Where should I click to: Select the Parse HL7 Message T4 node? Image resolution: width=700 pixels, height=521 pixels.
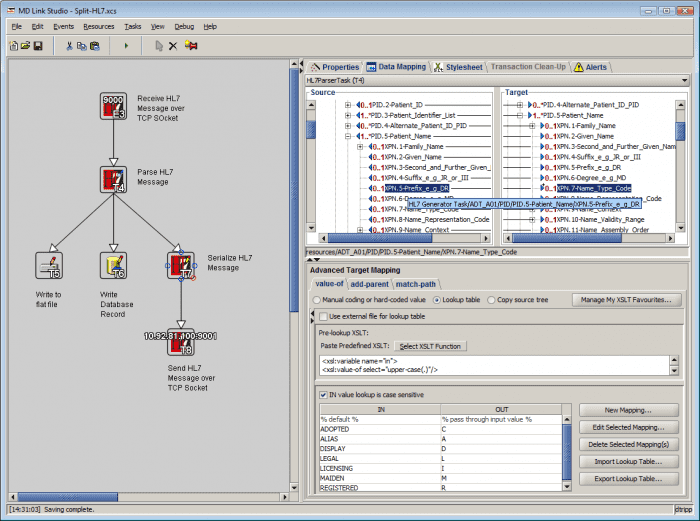point(113,179)
